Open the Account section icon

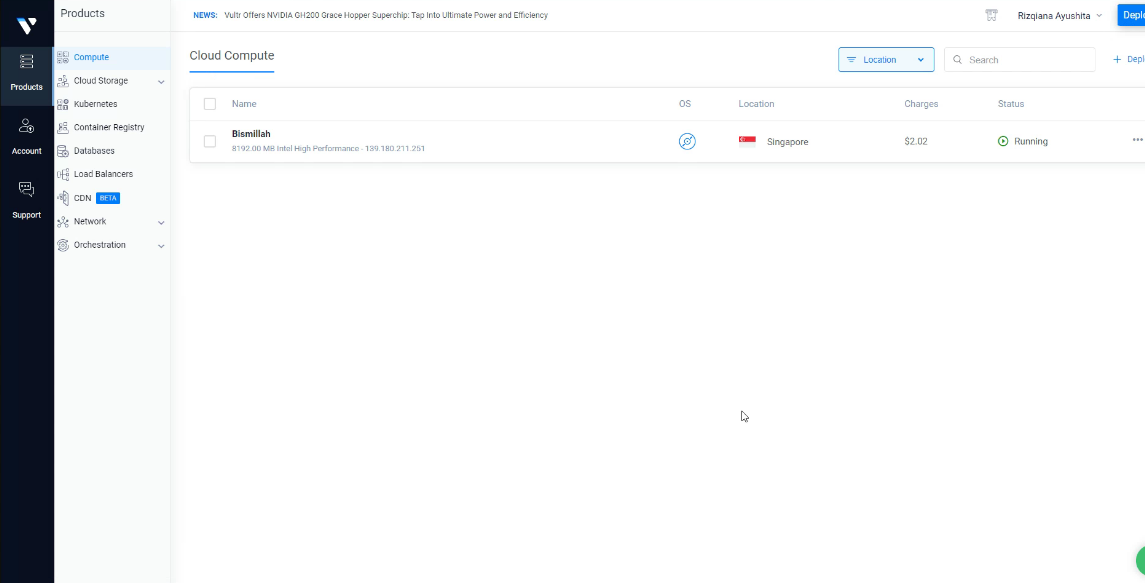coord(26,137)
